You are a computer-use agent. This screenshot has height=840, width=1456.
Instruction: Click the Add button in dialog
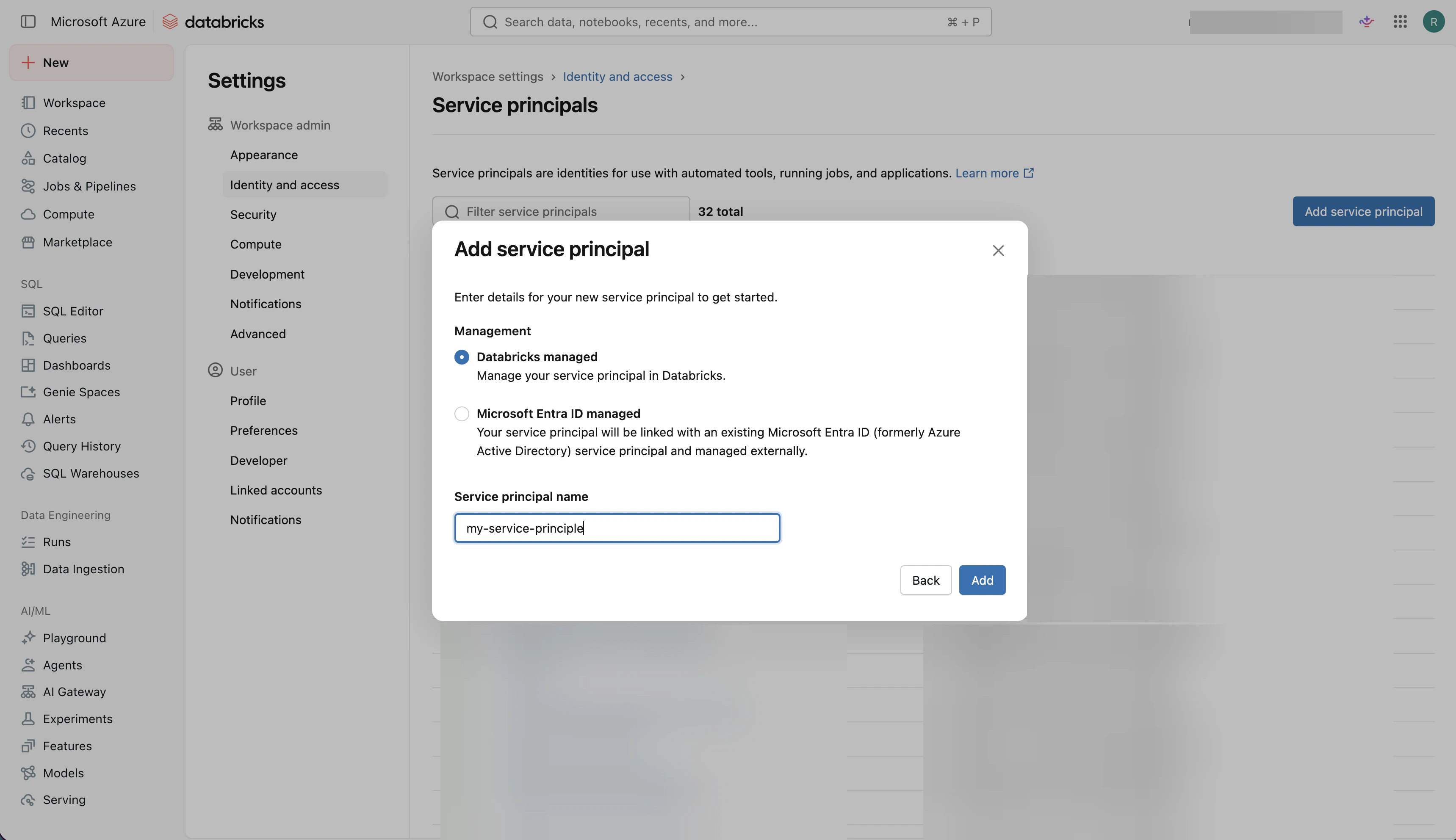tap(982, 580)
